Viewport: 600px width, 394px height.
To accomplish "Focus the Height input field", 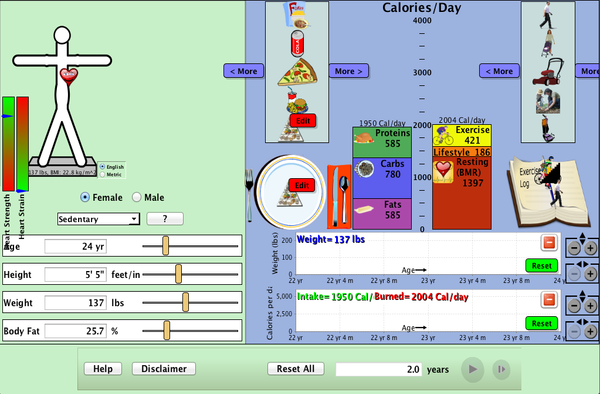I will pos(75,275).
